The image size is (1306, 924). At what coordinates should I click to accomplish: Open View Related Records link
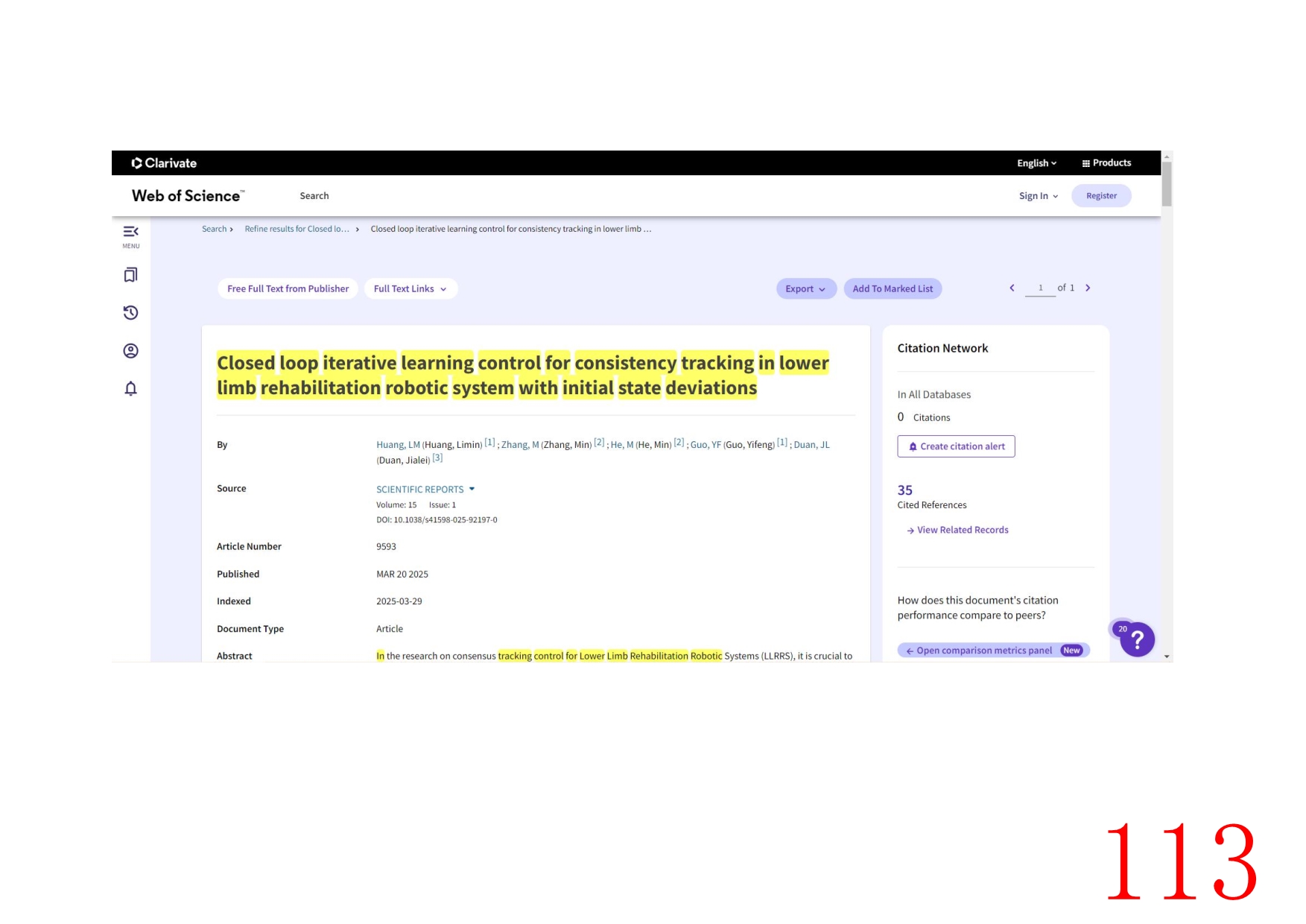pyautogui.click(x=962, y=531)
